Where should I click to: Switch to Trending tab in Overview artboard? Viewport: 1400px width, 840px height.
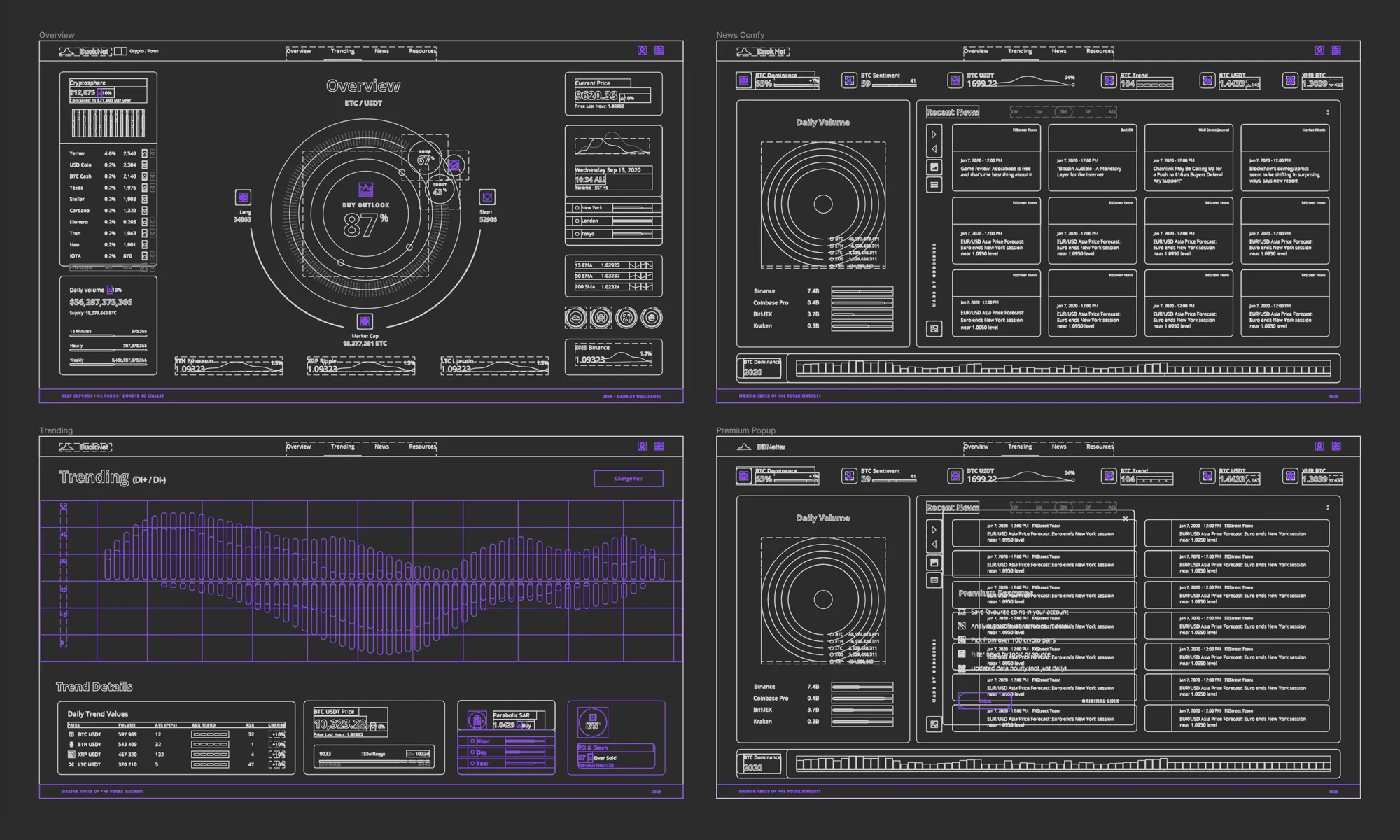tap(342, 51)
